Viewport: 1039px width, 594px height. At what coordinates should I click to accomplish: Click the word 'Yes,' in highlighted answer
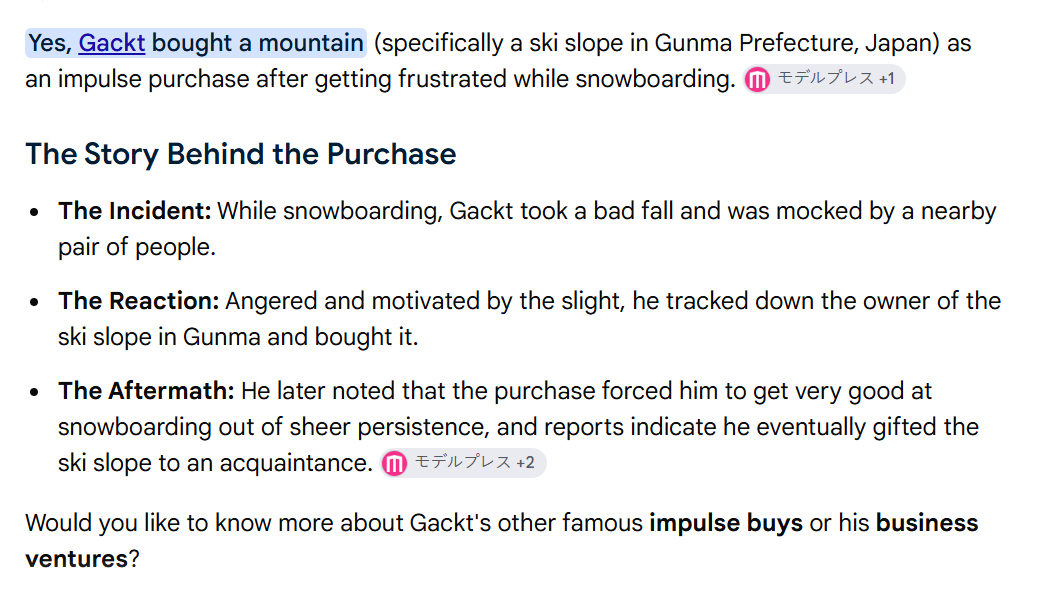coord(50,43)
